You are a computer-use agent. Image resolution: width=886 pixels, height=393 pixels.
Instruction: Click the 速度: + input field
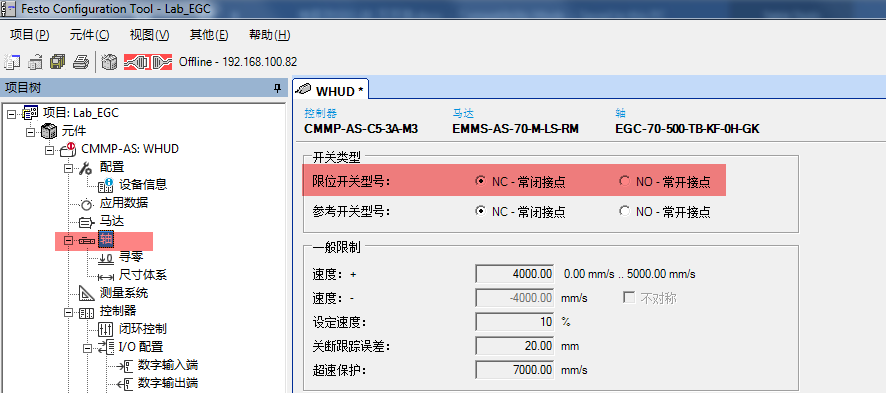[515, 273]
